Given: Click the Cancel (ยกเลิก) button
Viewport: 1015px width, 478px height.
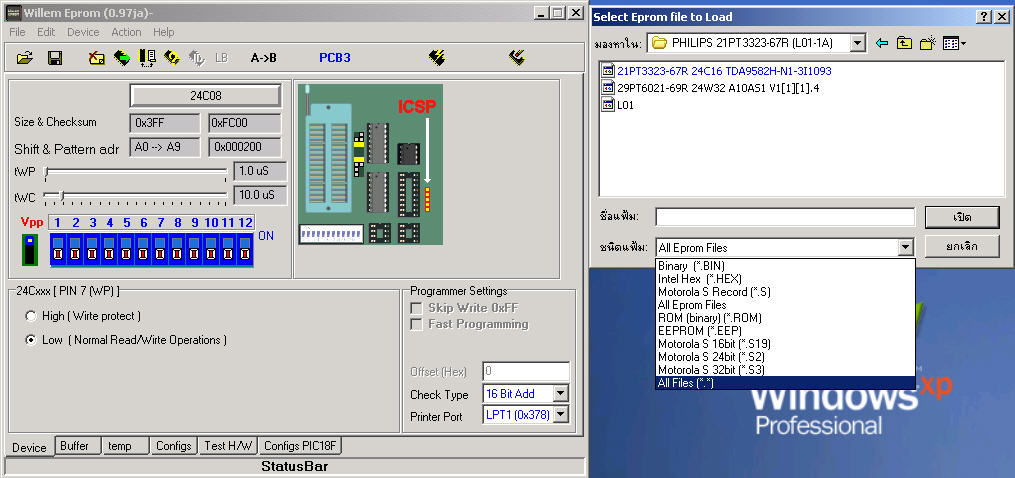Looking at the screenshot, I should (x=962, y=246).
